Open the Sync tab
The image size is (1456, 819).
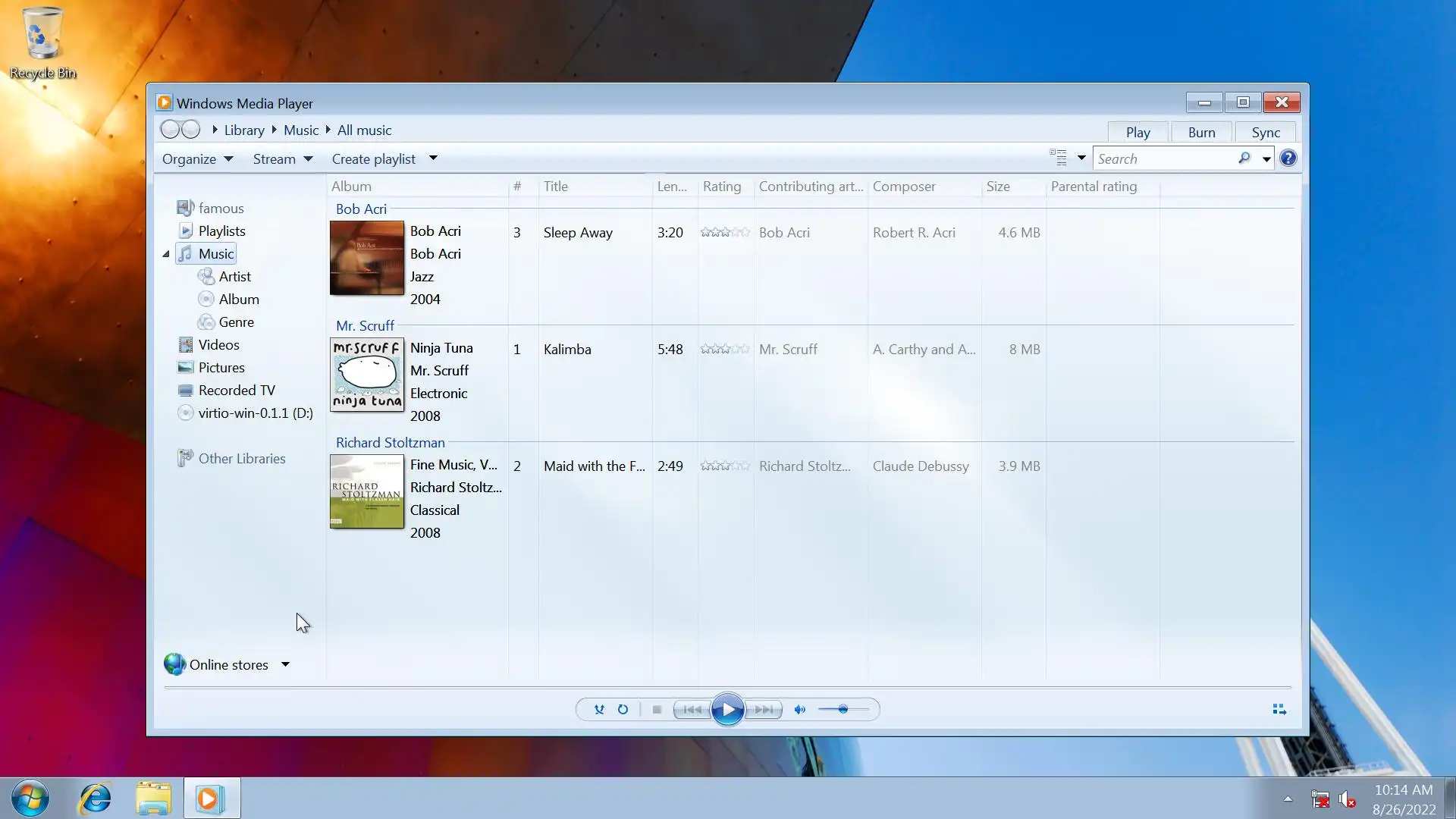pos(1265,133)
